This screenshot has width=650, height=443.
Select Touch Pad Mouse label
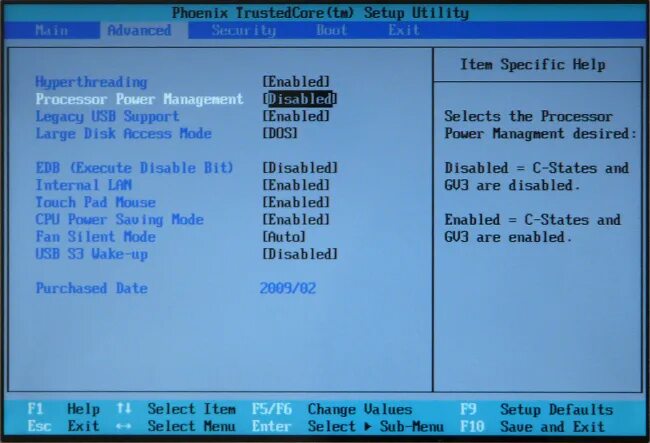pos(95,202)
